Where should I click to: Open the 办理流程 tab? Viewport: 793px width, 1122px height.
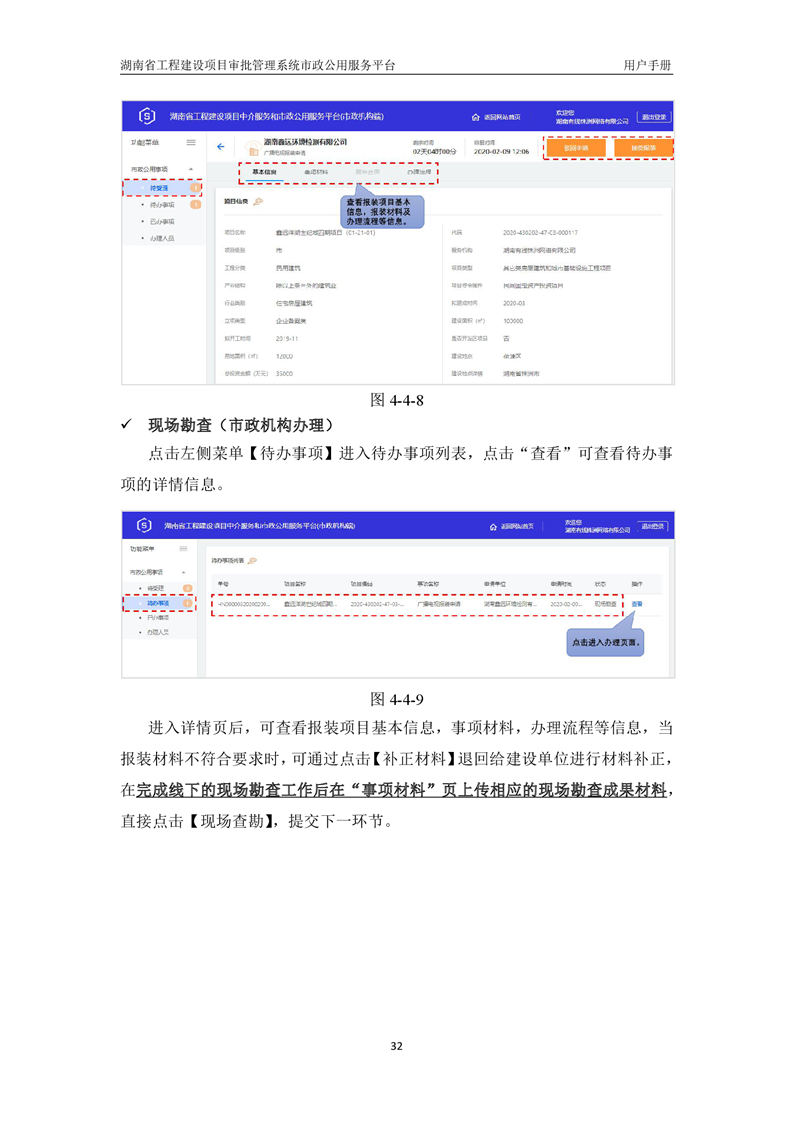[419, 172]
